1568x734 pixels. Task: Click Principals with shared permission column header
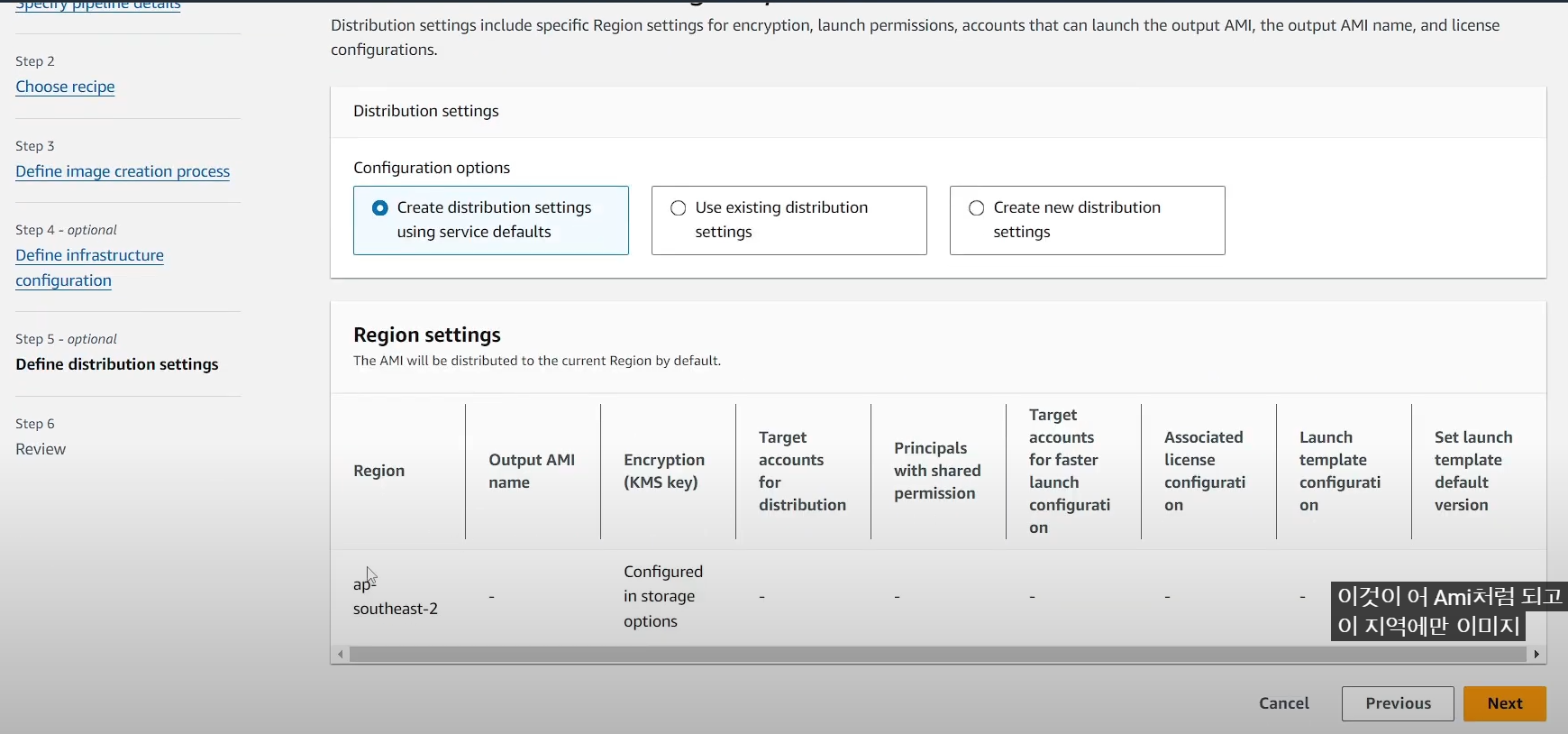click(x=937, y=471)
